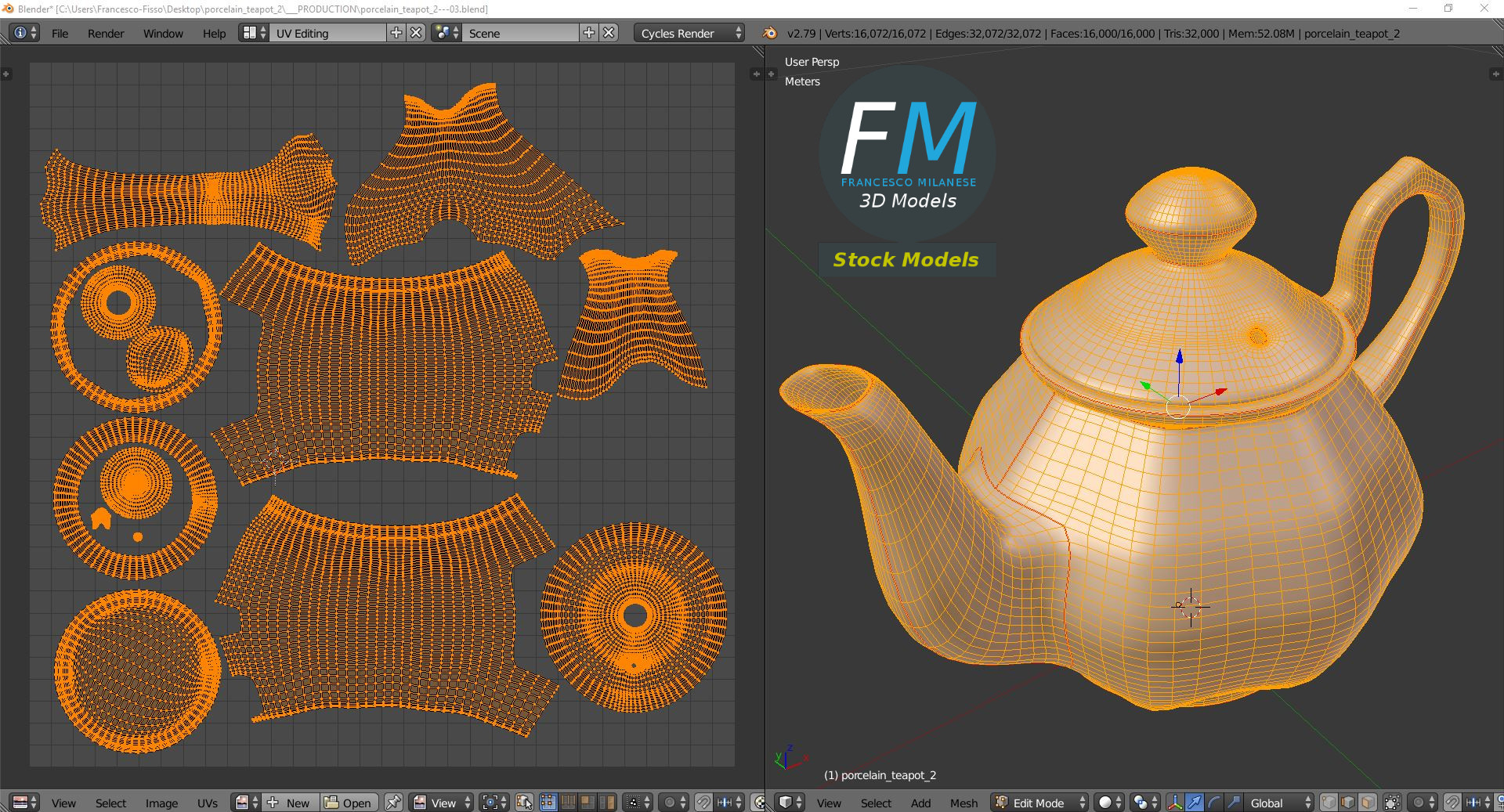Screen dimensions: 1504x812
Task: Open the viewport shading selector
Action: (x=1109, y=803)
